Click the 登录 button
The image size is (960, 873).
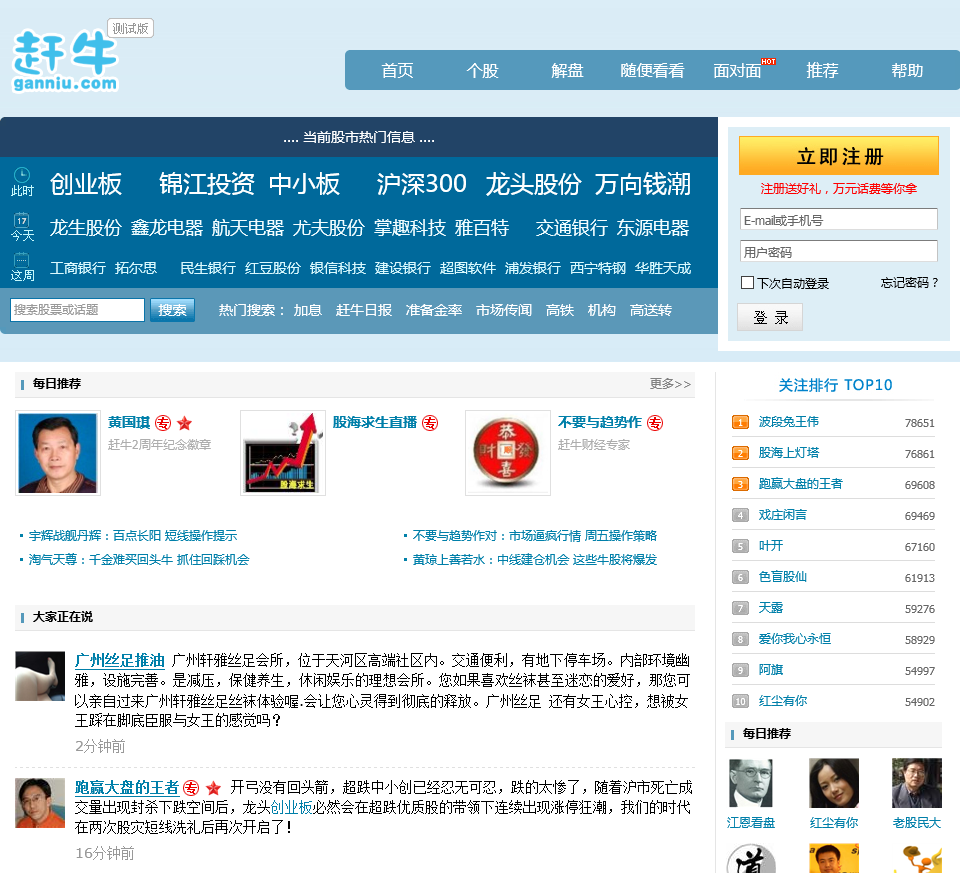770,317
